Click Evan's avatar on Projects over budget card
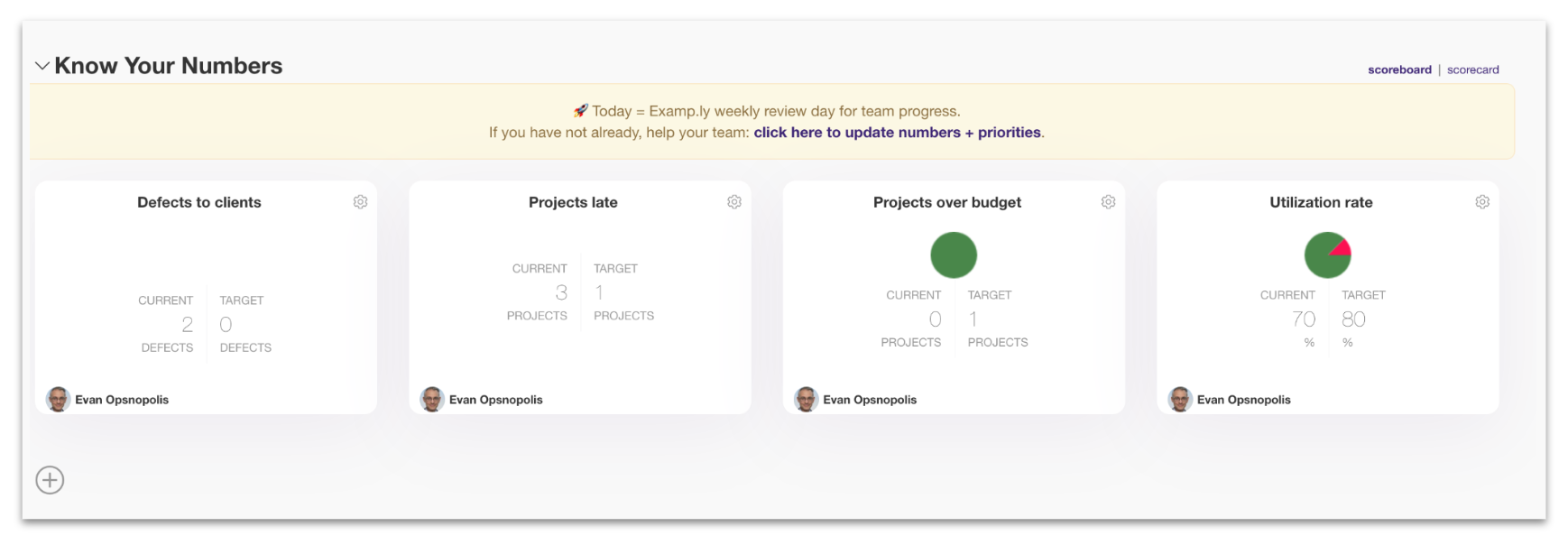 pos(807,399)
